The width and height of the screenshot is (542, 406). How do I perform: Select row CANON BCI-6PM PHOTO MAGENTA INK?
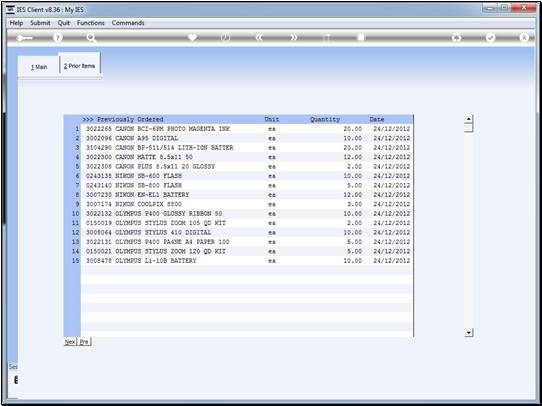click(x=247, y=129)
